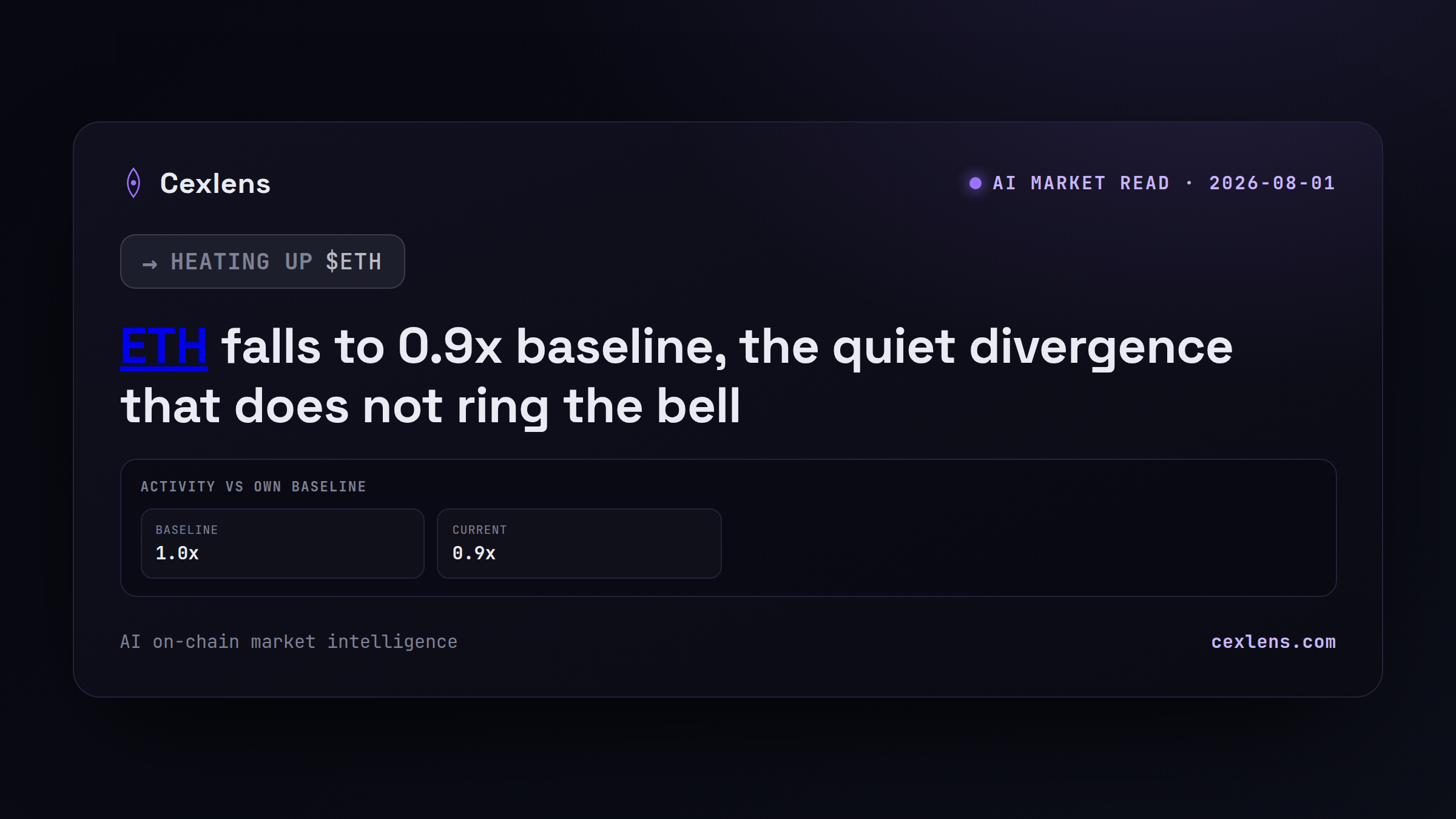This screenshot has height=819, width=1456.
Task: Click the Cexlens brand name
Action: pyautogui.click(x=215, y=183)
